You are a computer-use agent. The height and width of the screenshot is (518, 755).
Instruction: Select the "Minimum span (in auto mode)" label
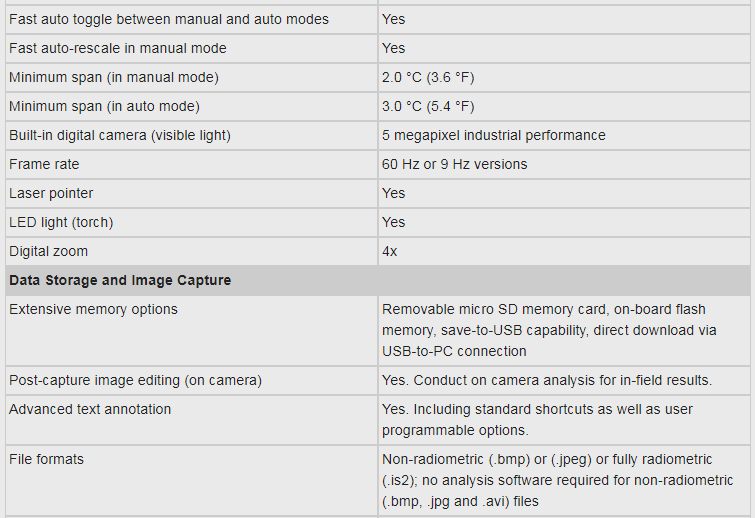pos(104,106)
